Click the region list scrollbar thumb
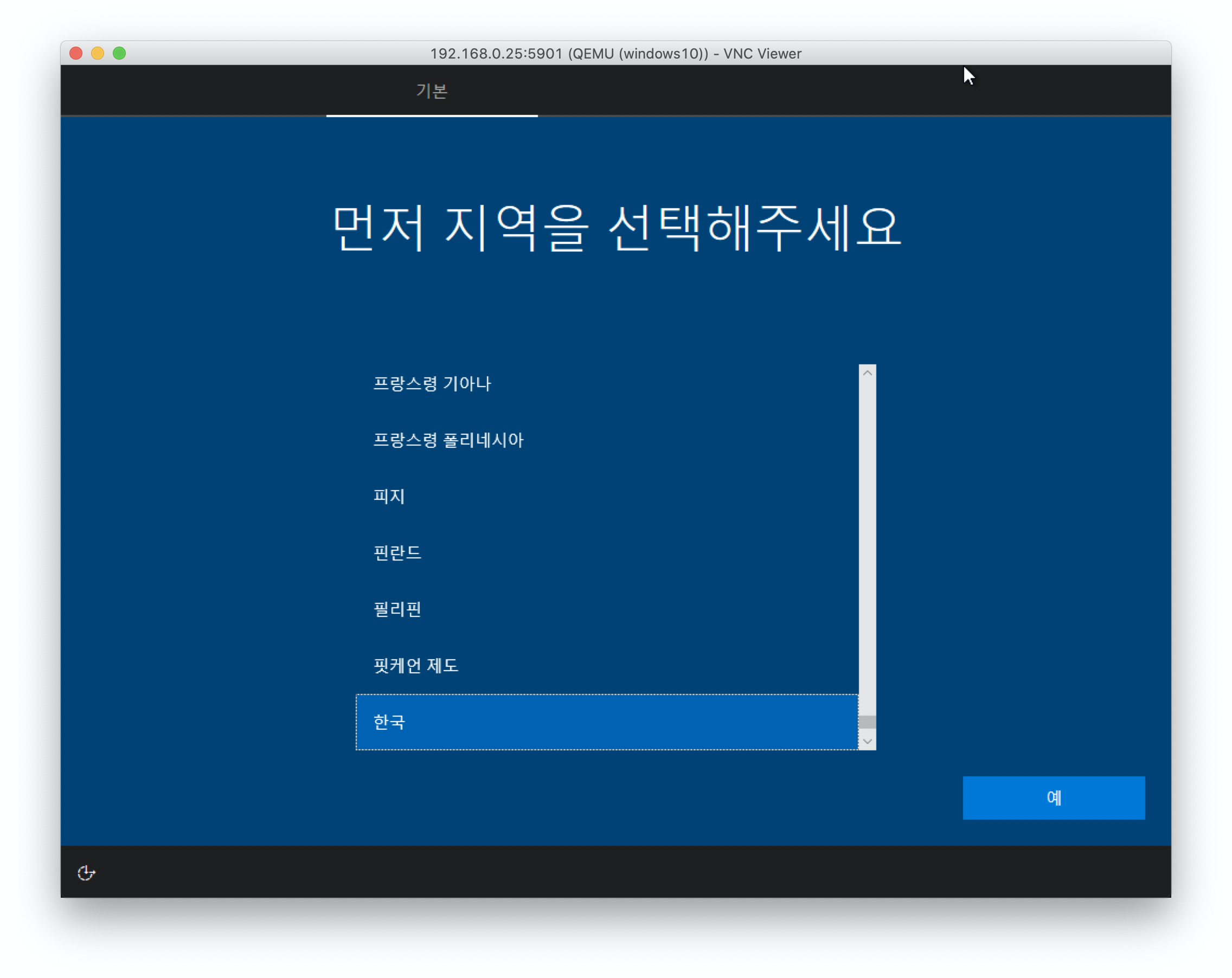The width and height of the screenshot is (1232, 978). [x=867, y=722]
